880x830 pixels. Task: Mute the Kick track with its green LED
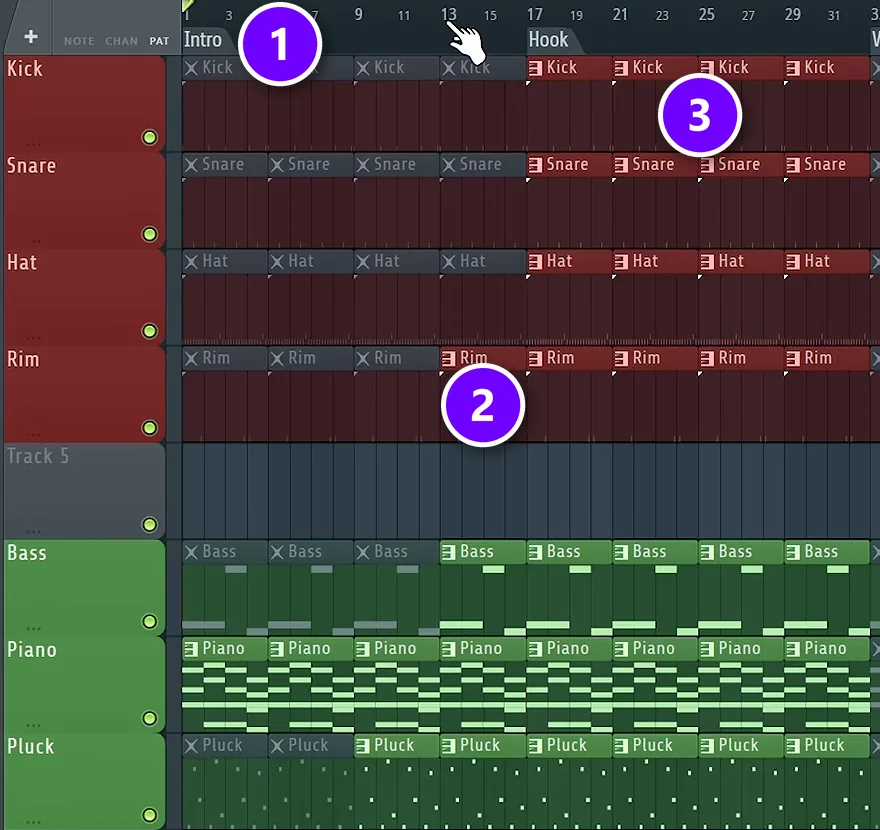(149, 137)
